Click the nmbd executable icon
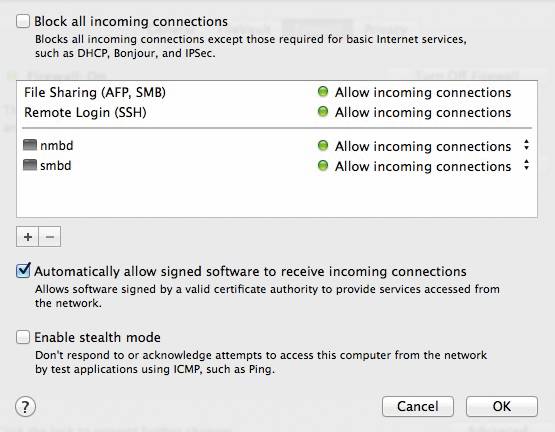Image resolution: width=555 pixels, height=432 pixels. click(x=30, y=145)
